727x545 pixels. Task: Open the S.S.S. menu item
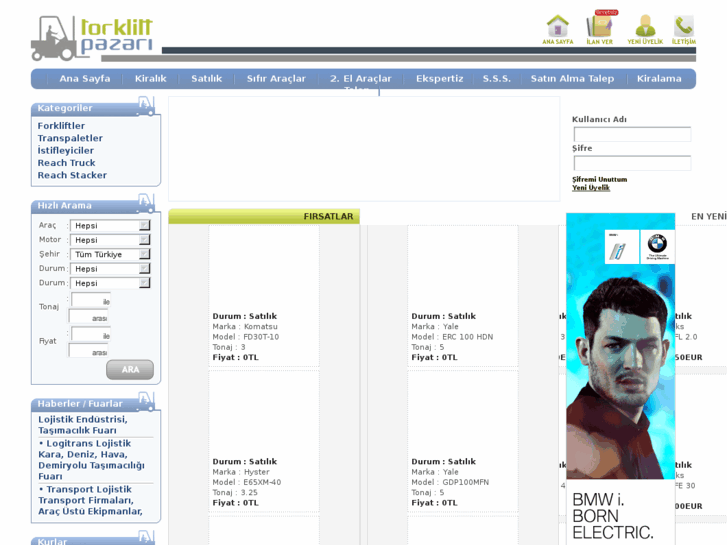click(x=497, y=78)
